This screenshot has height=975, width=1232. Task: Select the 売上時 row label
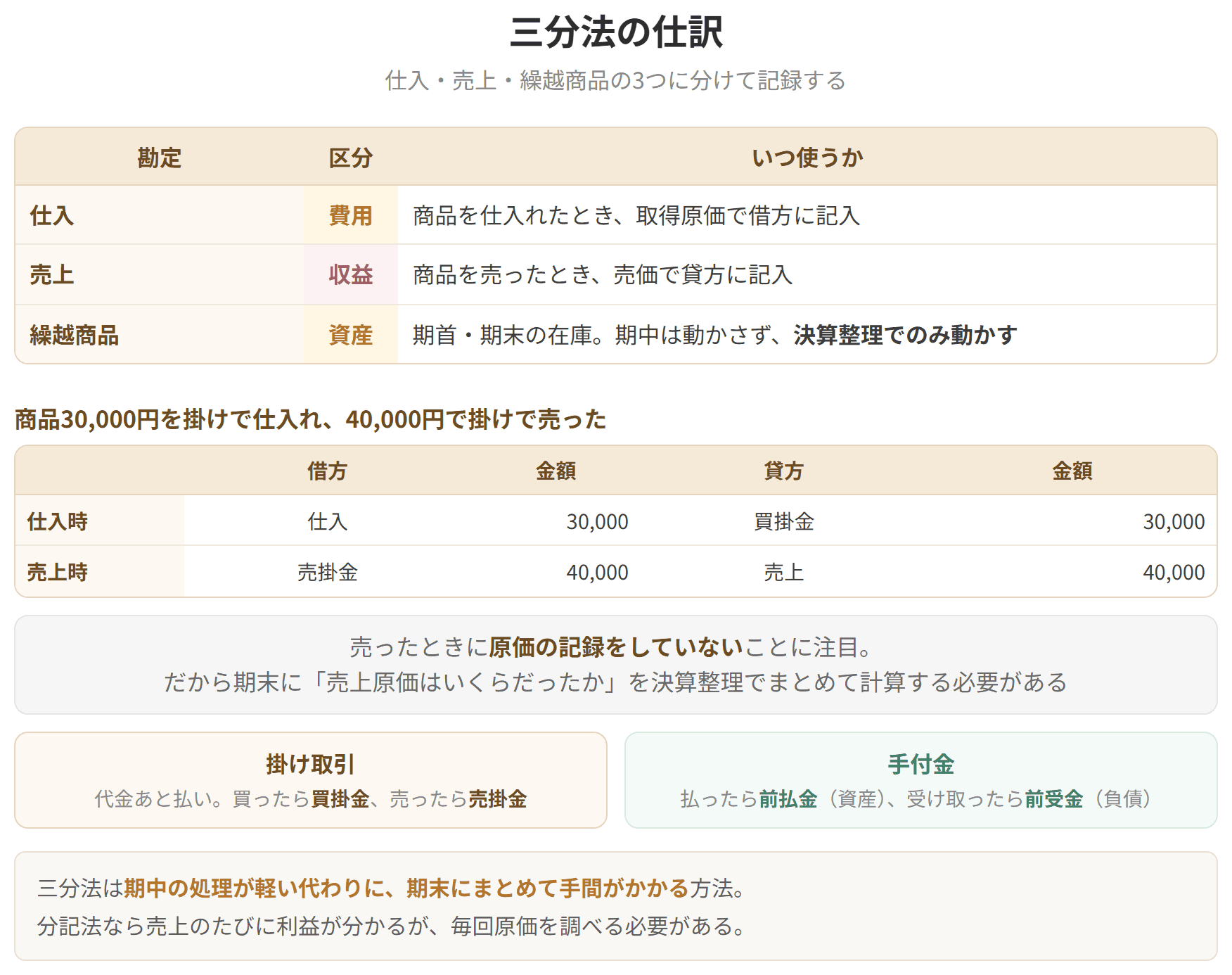click(x=58, y=572)
